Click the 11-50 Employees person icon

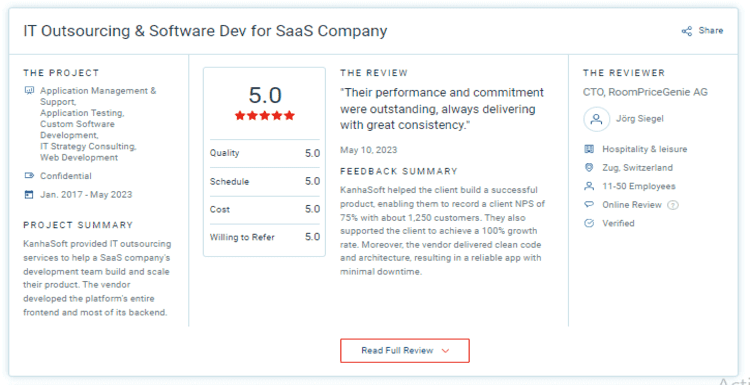tap(589, 186)
